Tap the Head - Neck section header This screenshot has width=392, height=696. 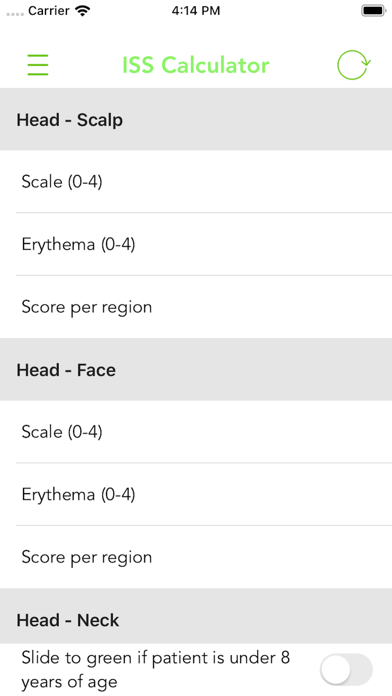(x=196, y=616)
